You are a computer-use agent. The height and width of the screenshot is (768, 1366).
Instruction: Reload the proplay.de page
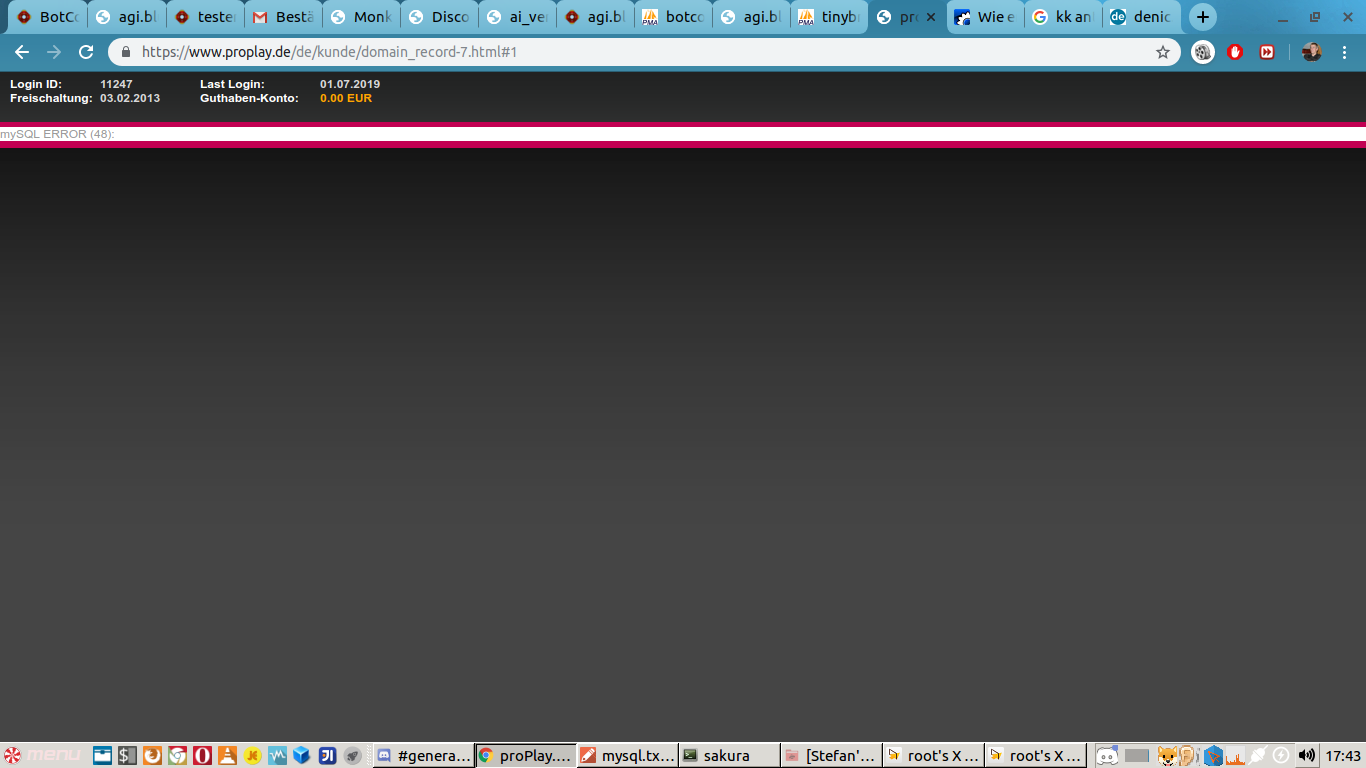pos(86,52)
